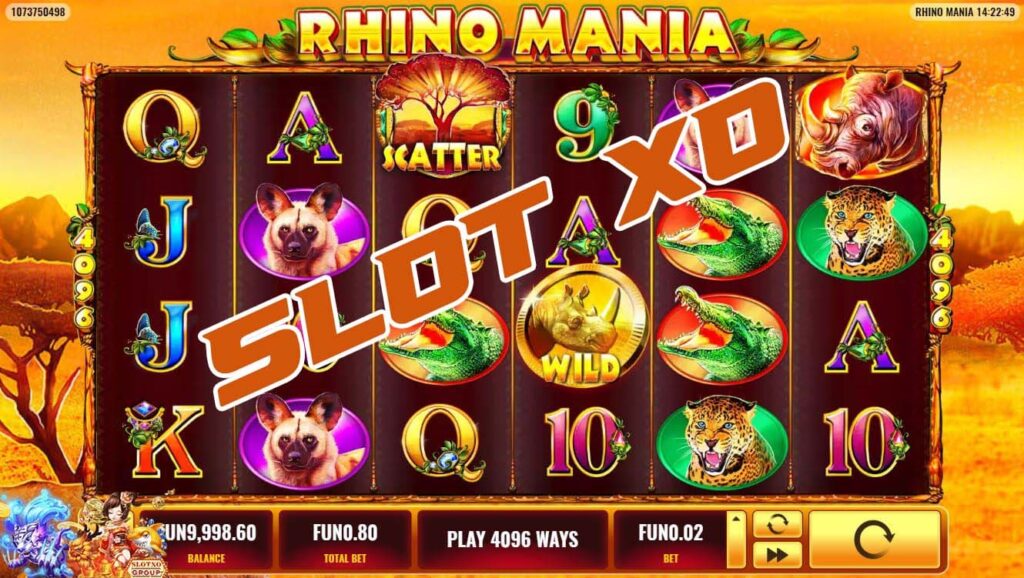
Task: Select the pink rhino symbol in the top right
Action: pyautogui.click(x=862, y=123)
